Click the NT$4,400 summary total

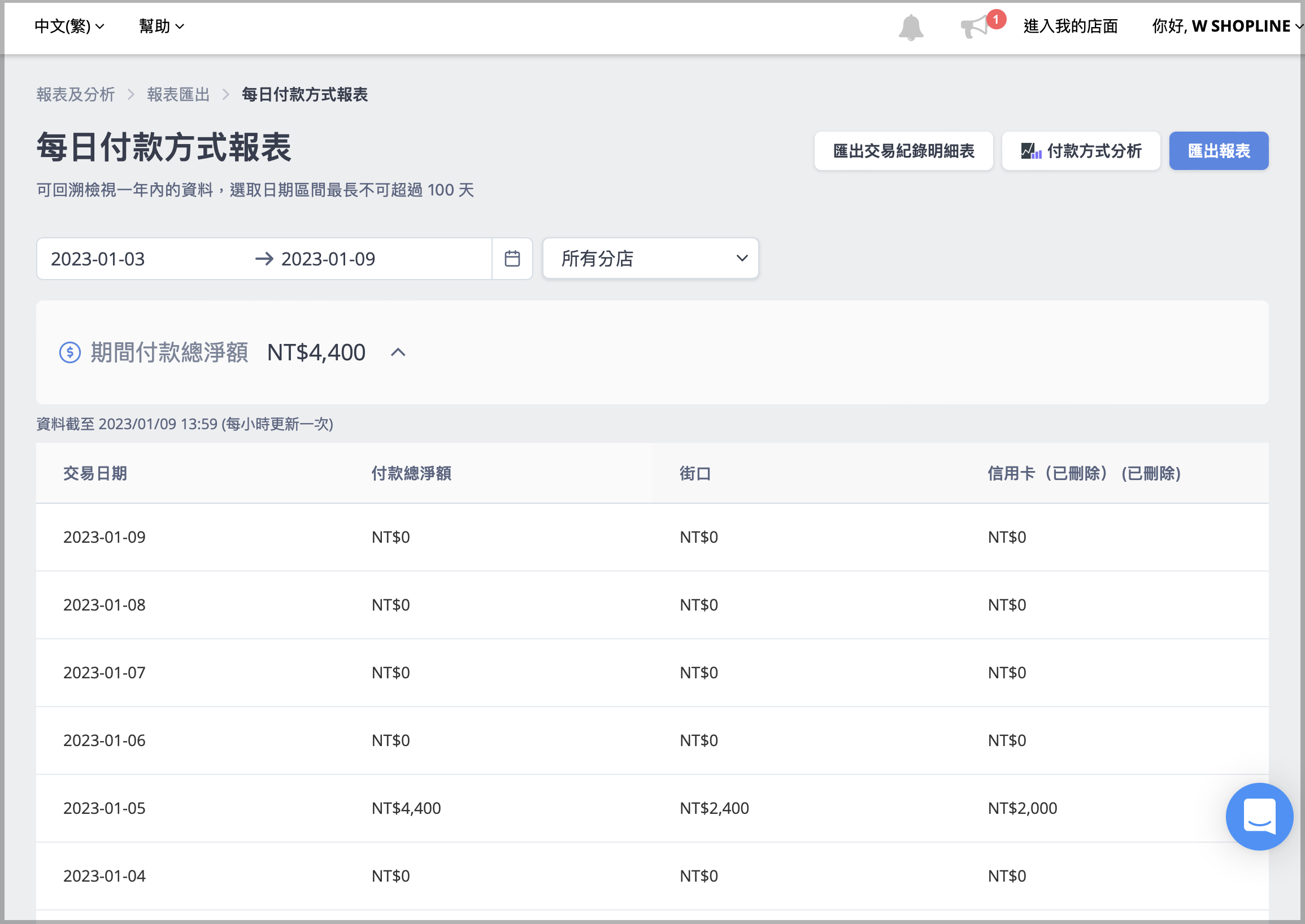coord(316,353)
